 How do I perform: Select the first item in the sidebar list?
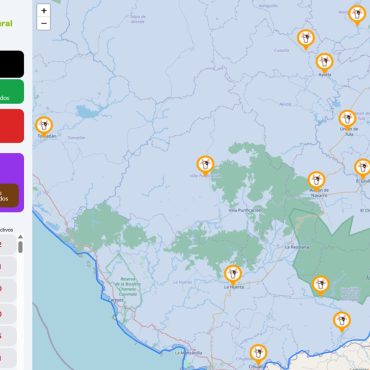click(8, 244)
